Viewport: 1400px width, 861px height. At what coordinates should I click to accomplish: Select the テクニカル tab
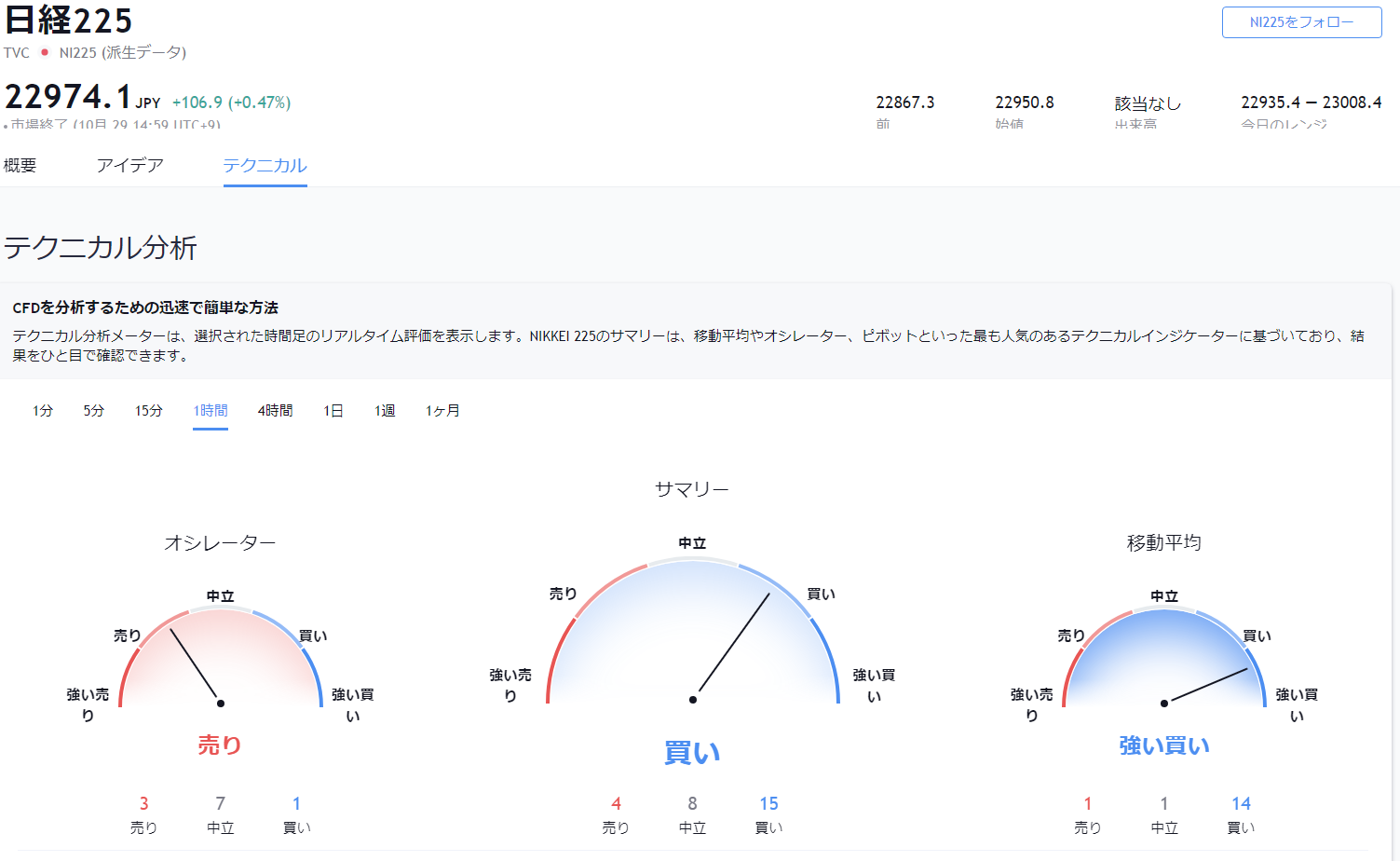[265, 165]
